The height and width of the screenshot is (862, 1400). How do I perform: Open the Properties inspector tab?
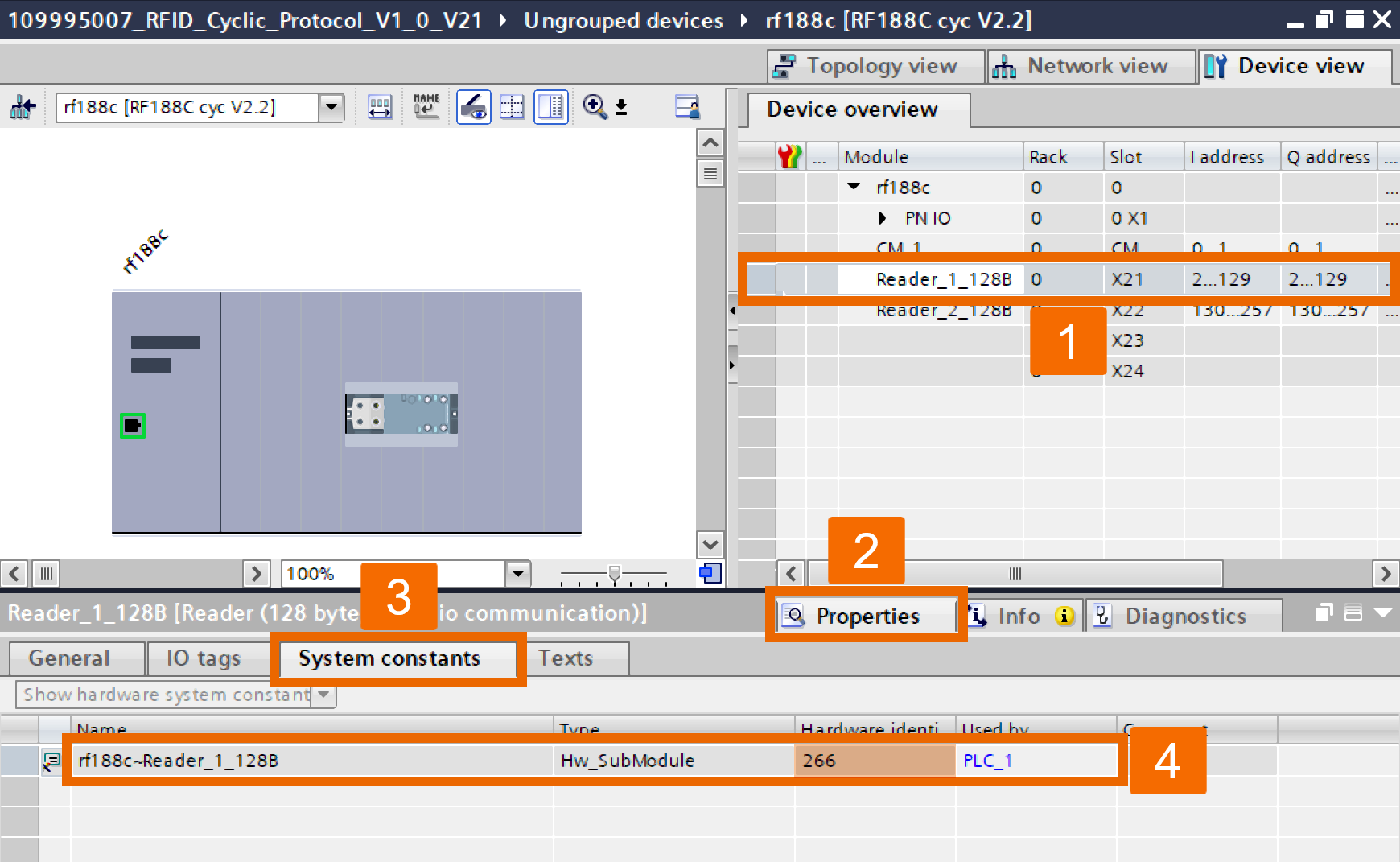coord(867,616)
